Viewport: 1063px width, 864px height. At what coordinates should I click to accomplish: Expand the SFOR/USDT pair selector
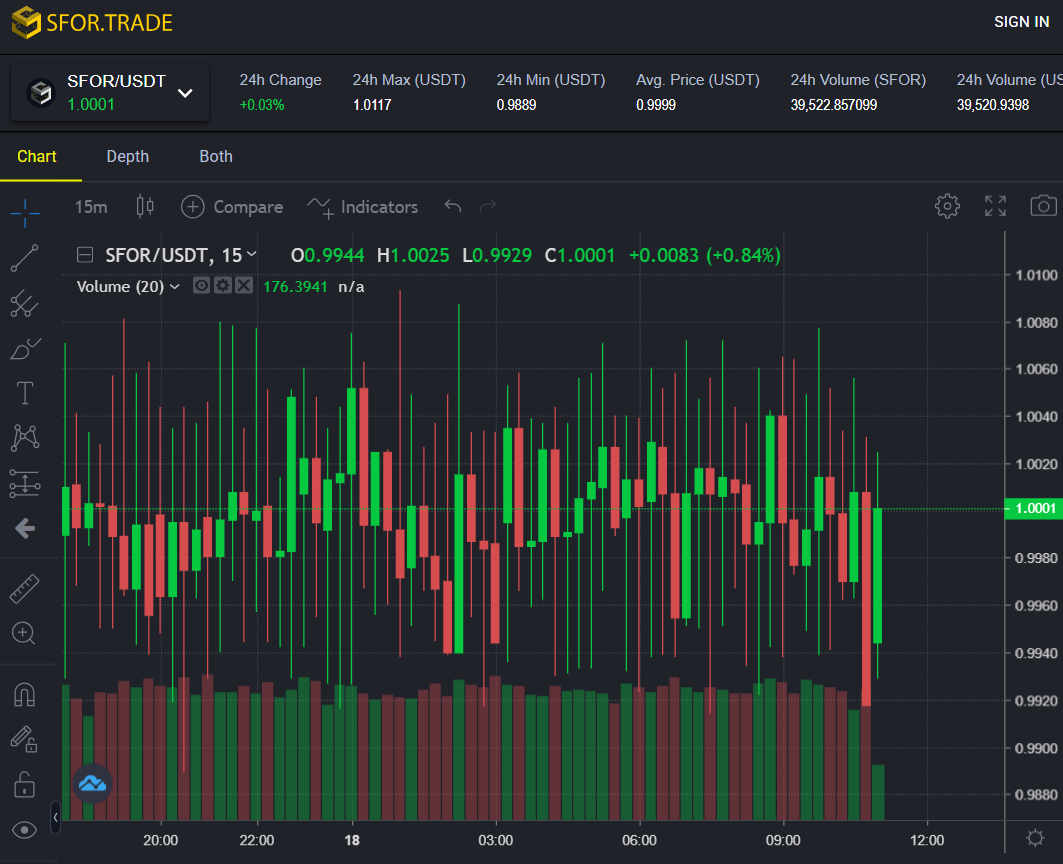[110, 93]
